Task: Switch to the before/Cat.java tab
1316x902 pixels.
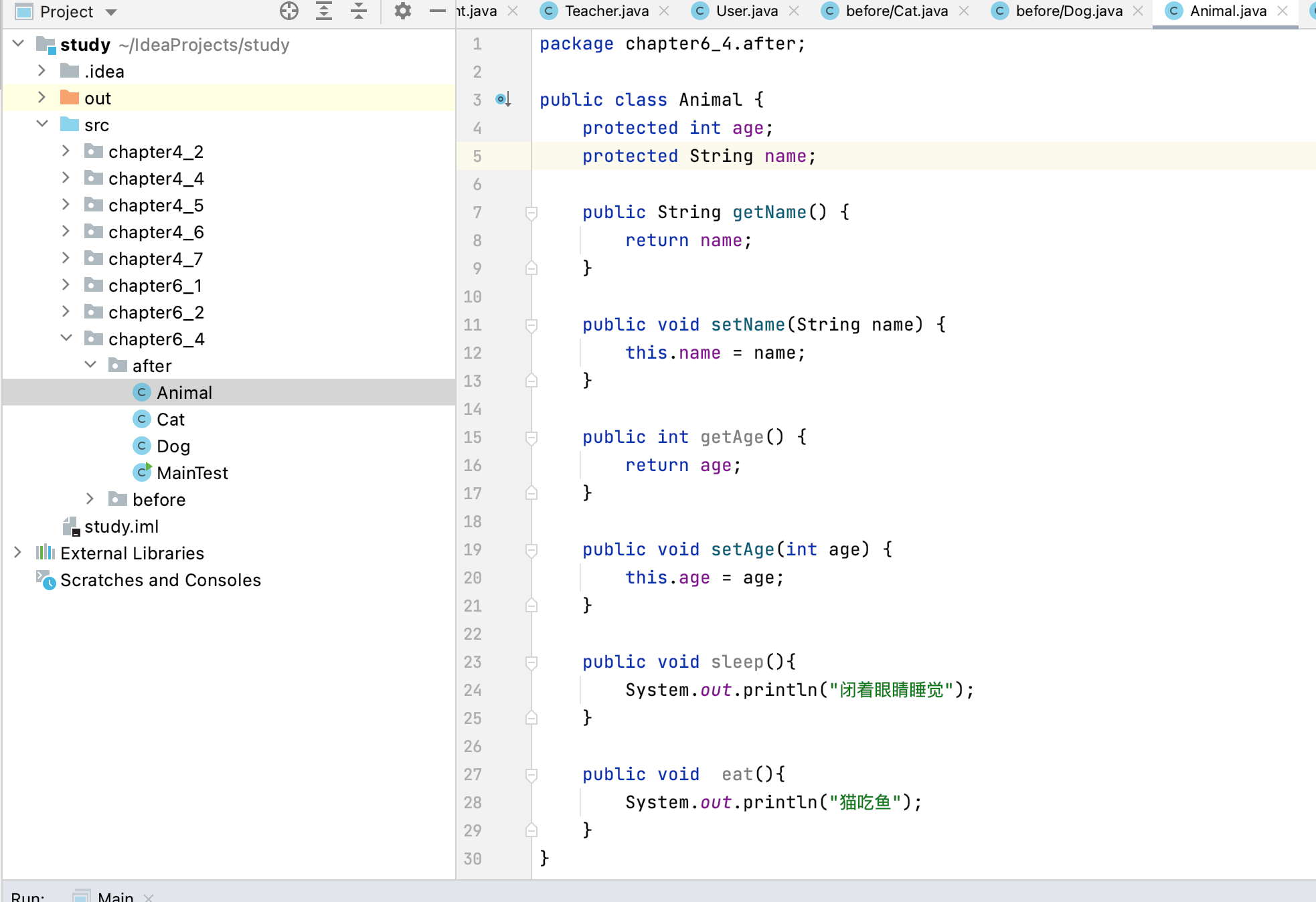Action: click(x=897, y=11)
